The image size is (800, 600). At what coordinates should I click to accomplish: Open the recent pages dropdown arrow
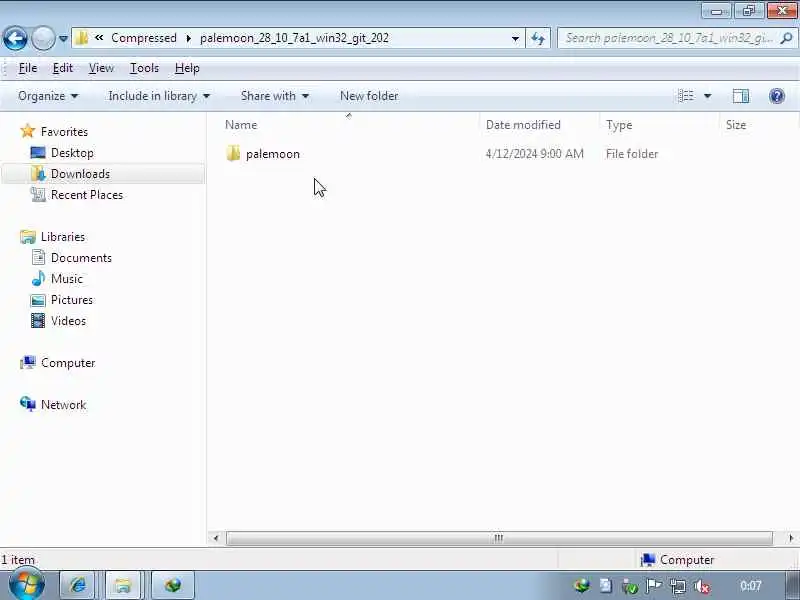[x=63, y=39]
